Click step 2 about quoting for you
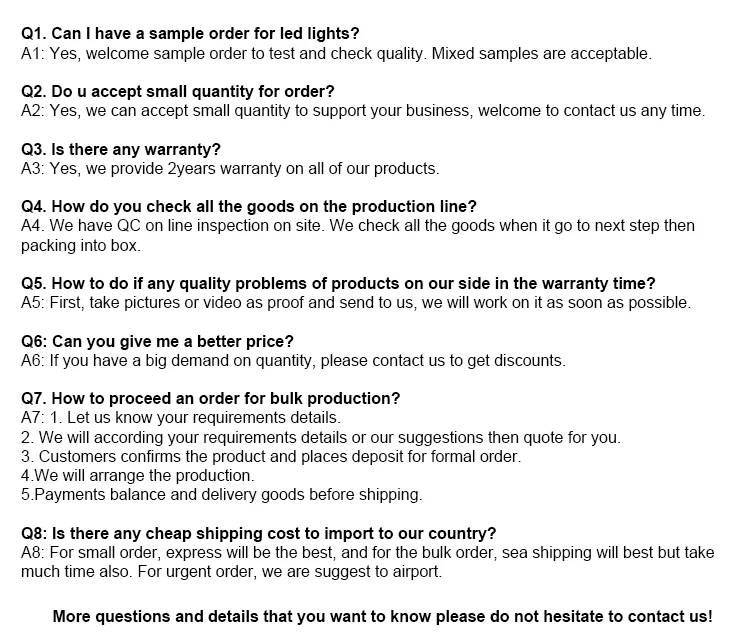The image size is (750, 633). [x=320, y=437]
